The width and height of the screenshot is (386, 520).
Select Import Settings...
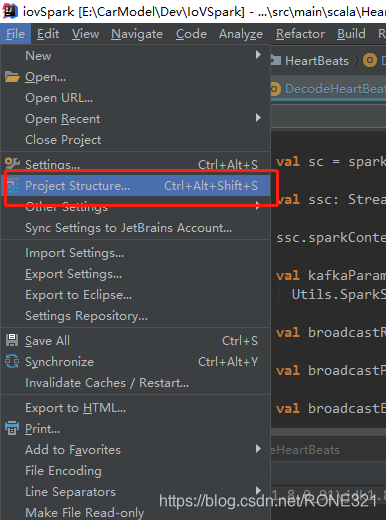click(x=135, y=253)
